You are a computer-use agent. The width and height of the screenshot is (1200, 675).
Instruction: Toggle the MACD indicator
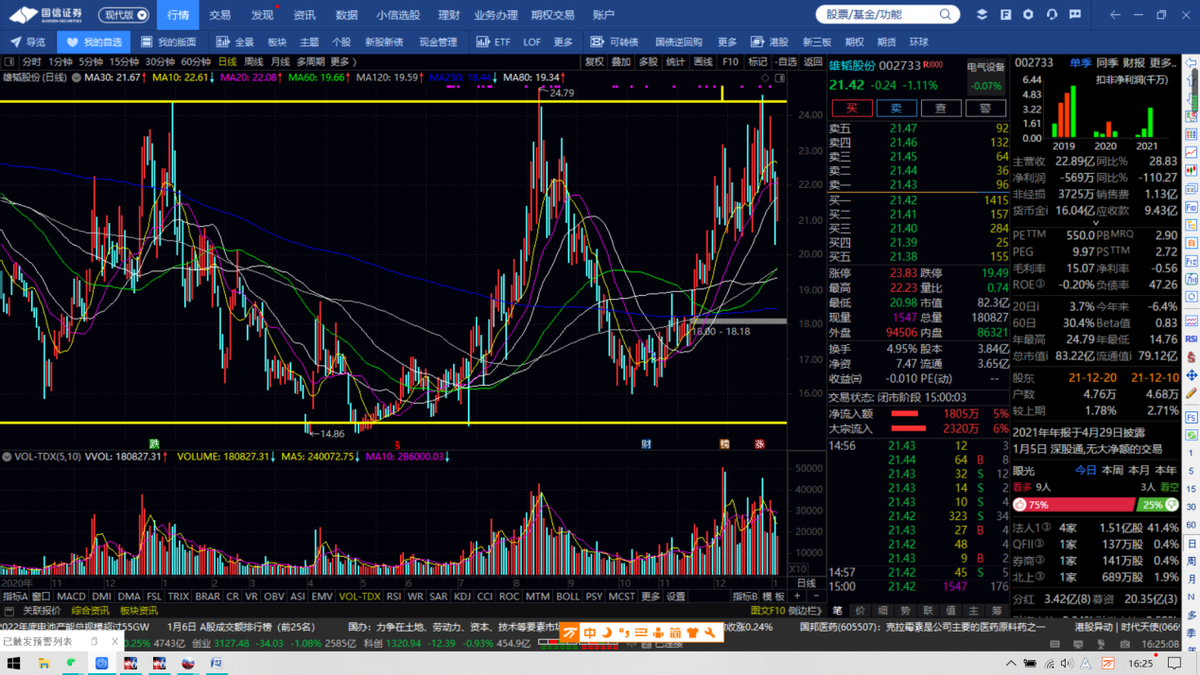71,597
